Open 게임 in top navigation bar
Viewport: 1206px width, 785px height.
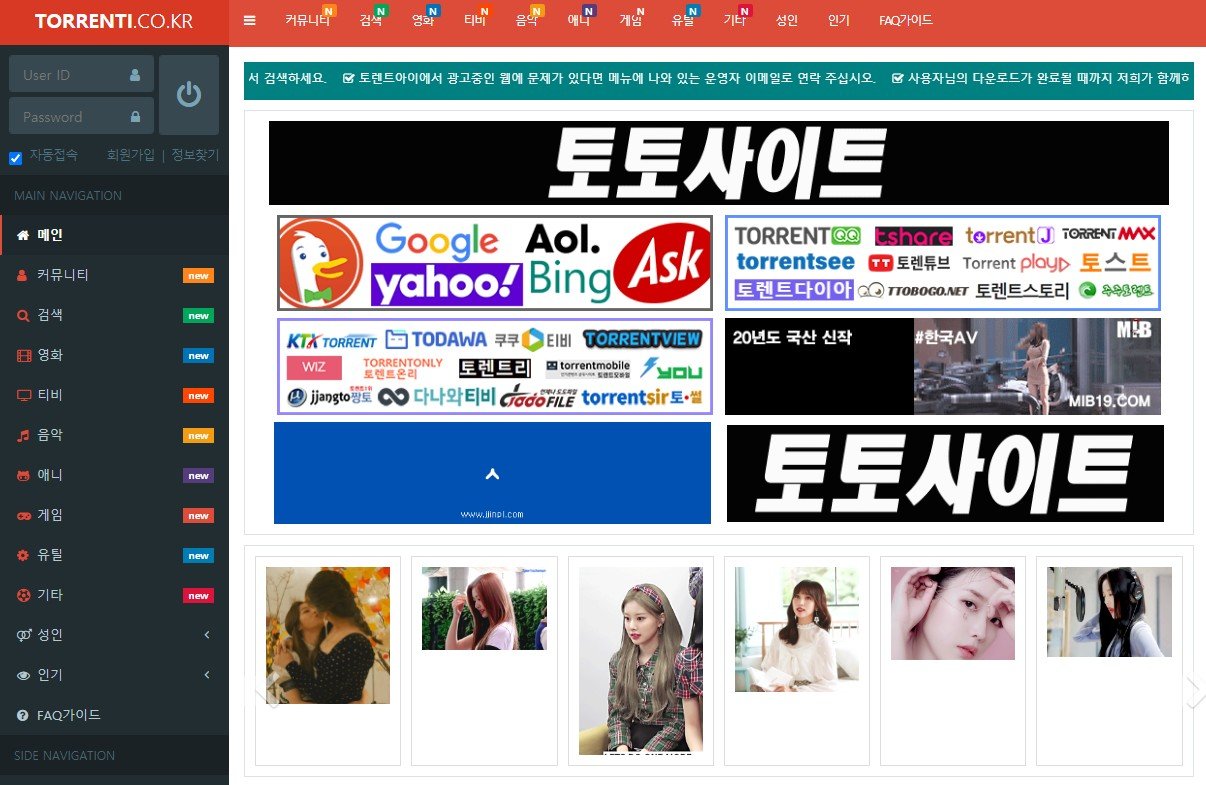point(631,20)
